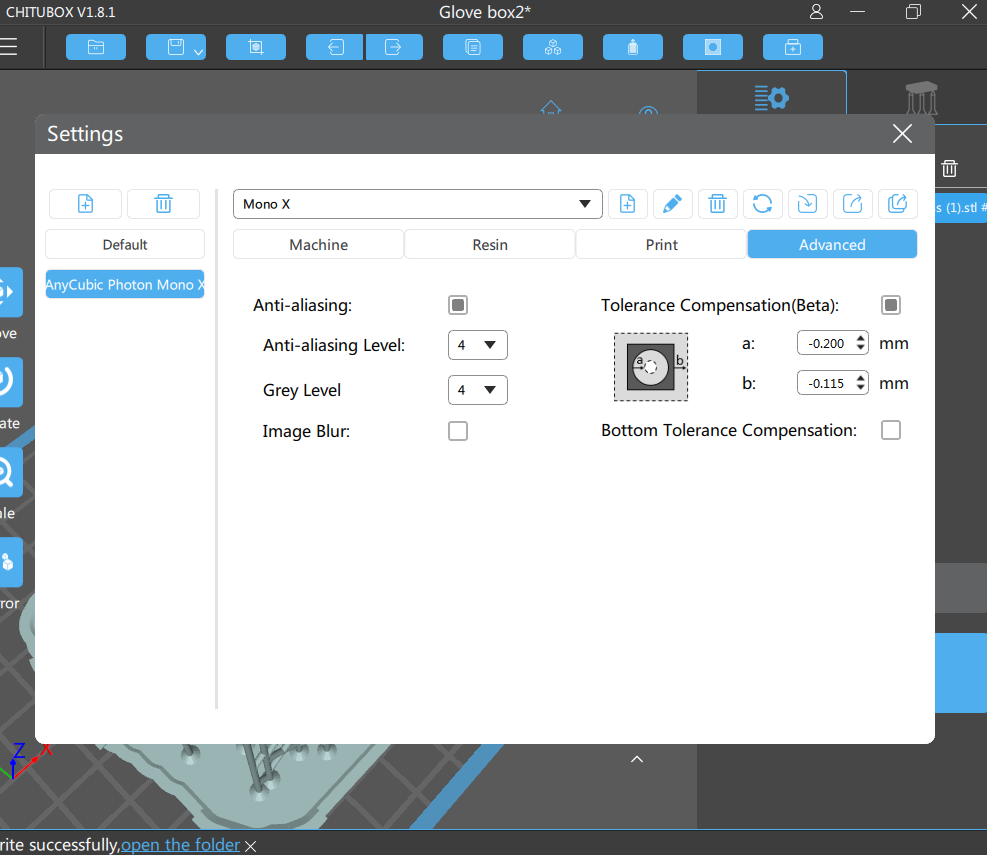Select AnyCubic Photon Mono X machine
The width and height of the screenshot is (987, 855).
pyautogui.click(x=125, y=284)
